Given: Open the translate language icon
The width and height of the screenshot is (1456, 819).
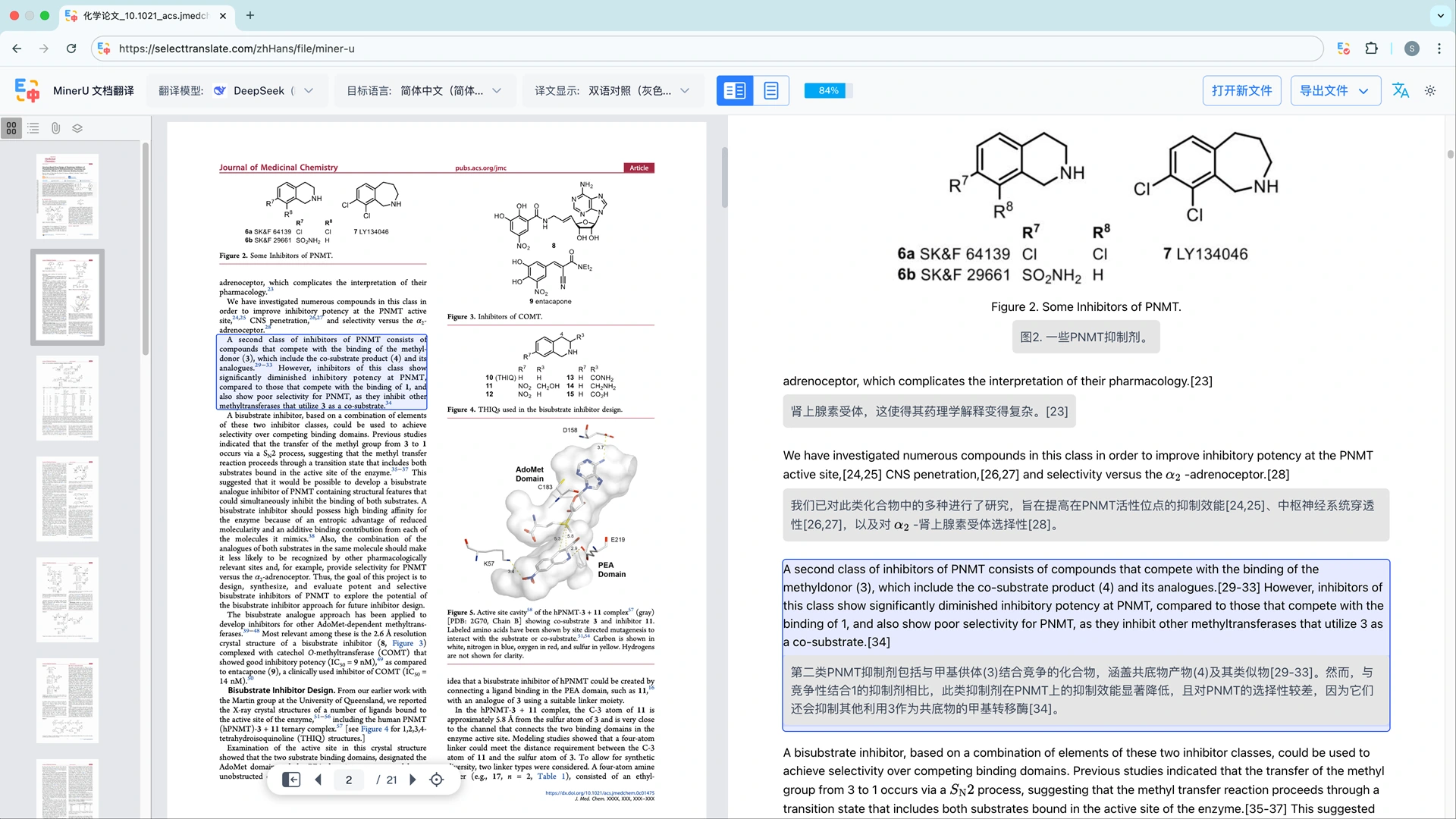Looking at the screenshot, I should point(1401,90).
